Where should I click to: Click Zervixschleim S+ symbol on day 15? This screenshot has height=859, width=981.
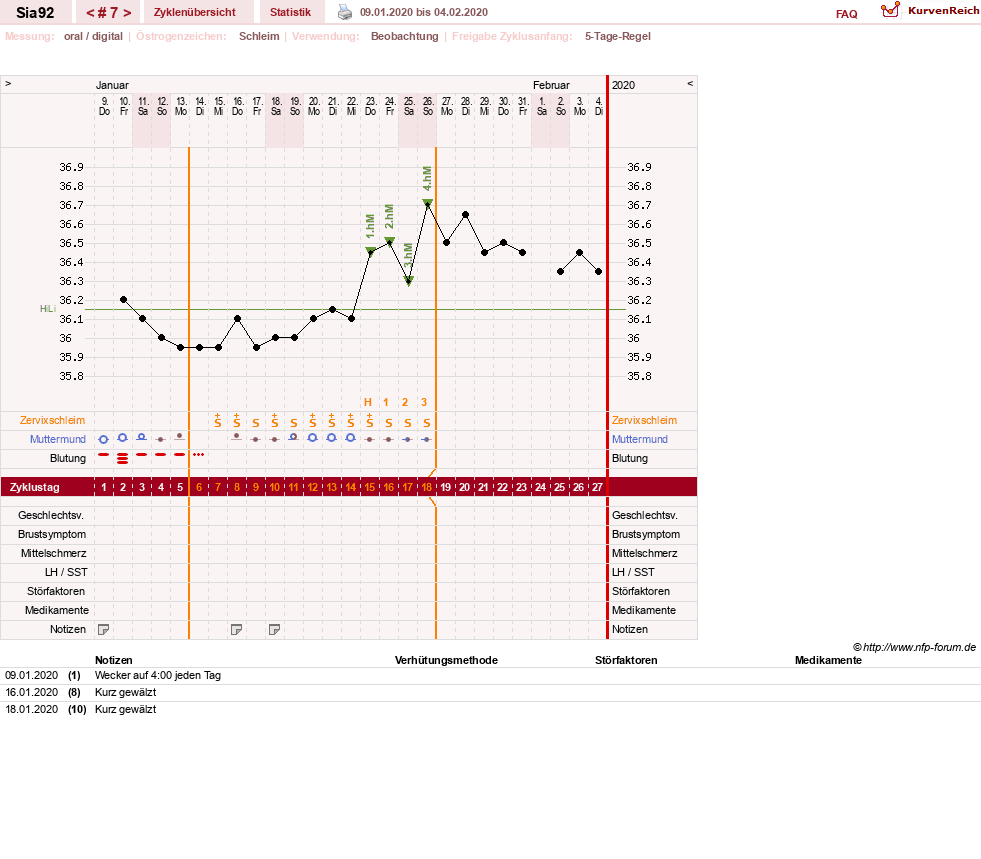click(x=370, y=420)
